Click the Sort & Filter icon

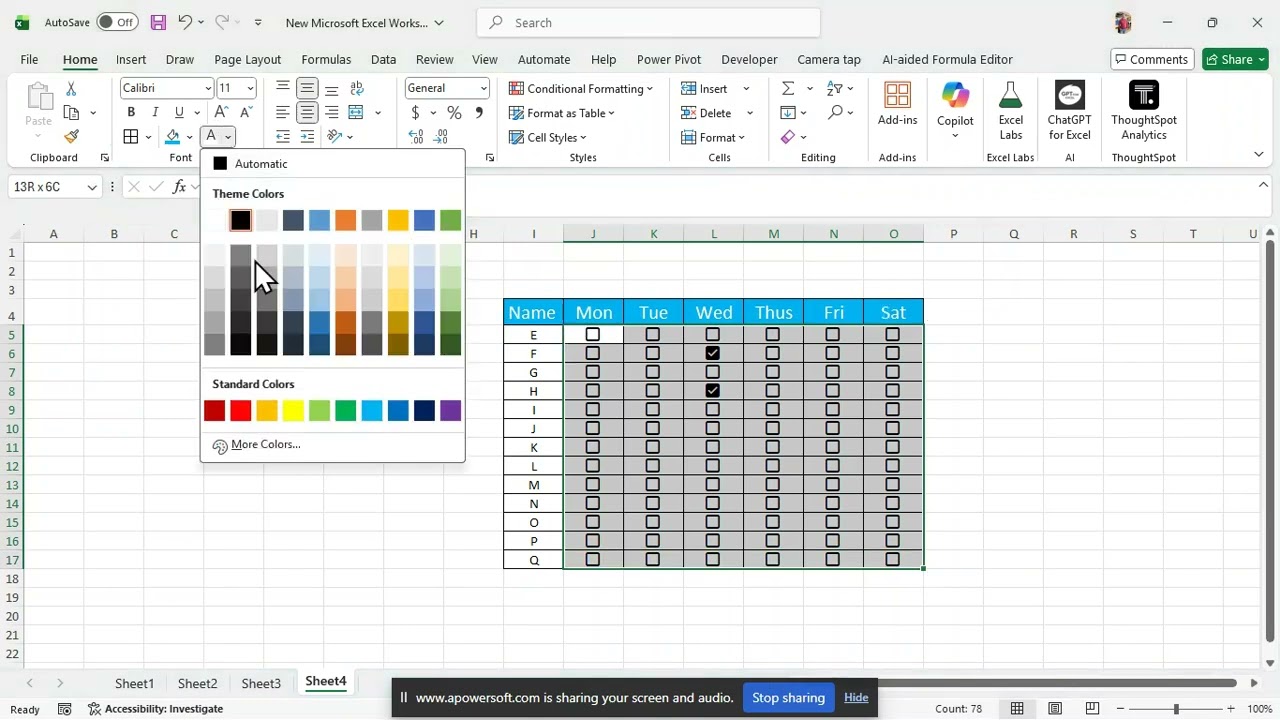coord(835,88)
